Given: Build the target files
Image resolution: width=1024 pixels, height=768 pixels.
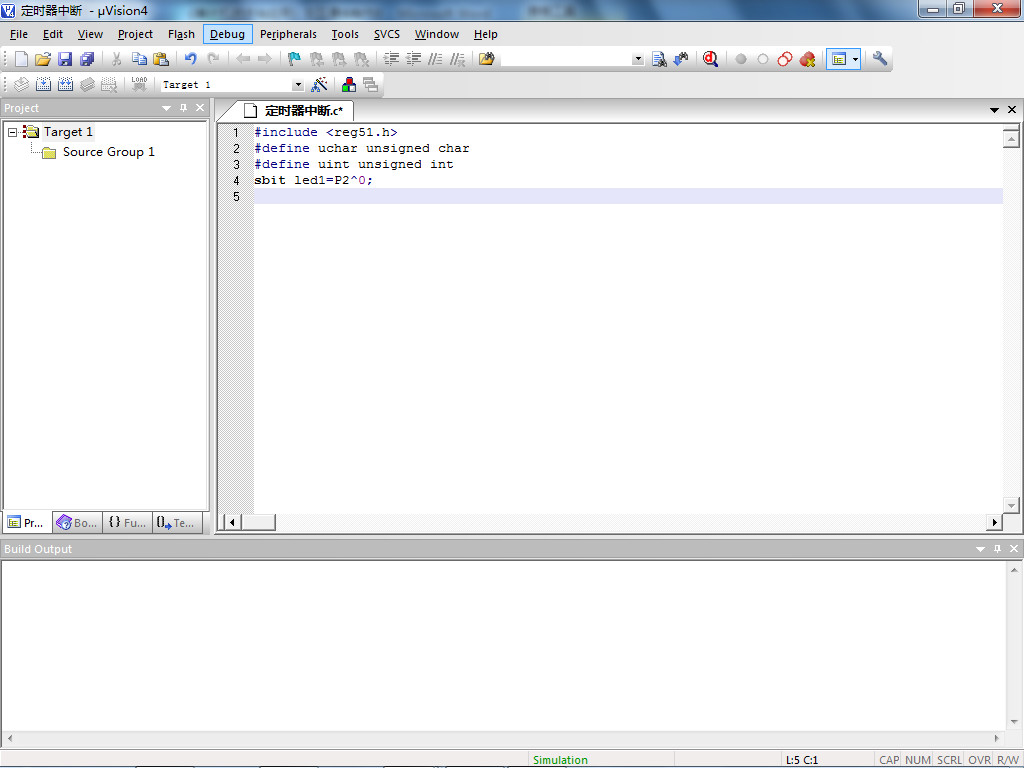Looking at the screenshot, I should click(x=43, y=84).
